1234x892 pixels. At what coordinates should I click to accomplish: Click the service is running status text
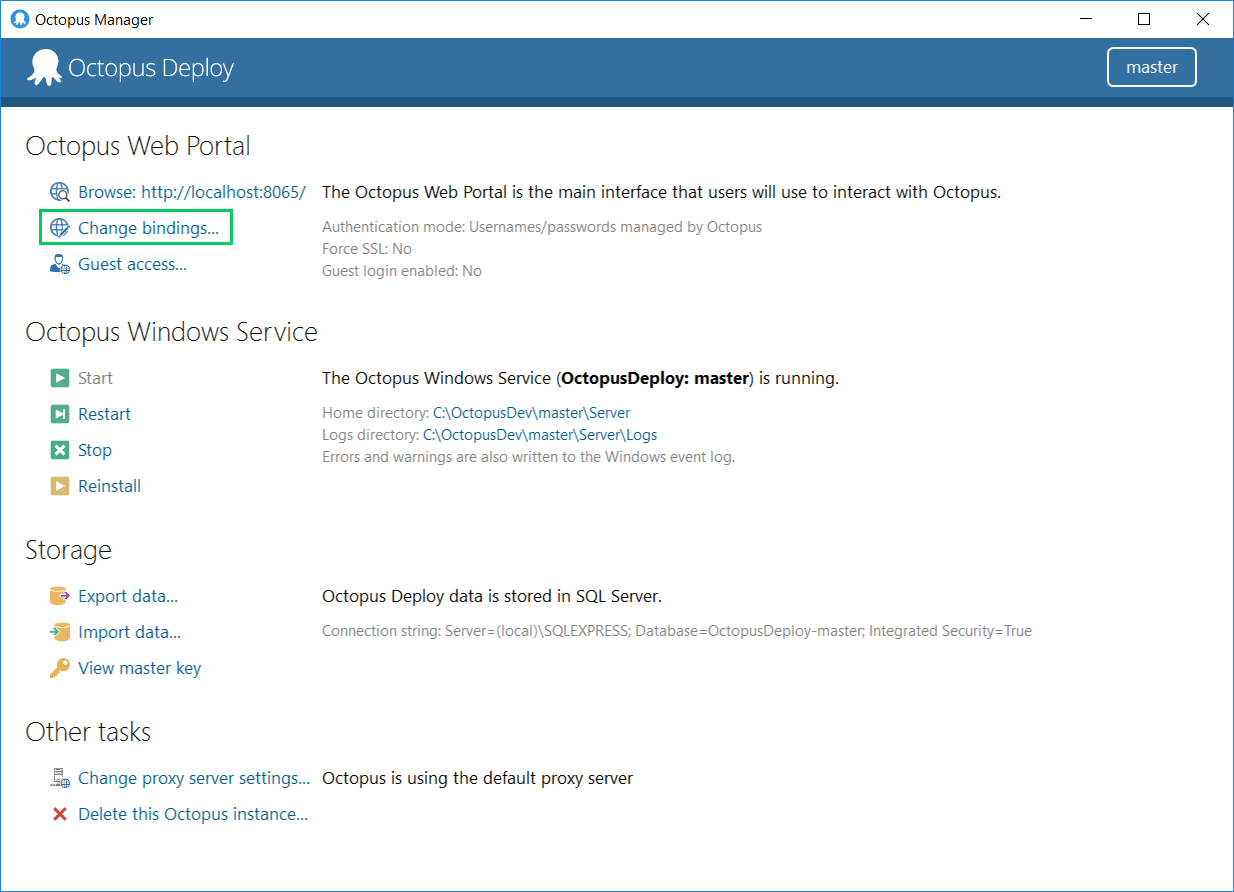[580, 378]
